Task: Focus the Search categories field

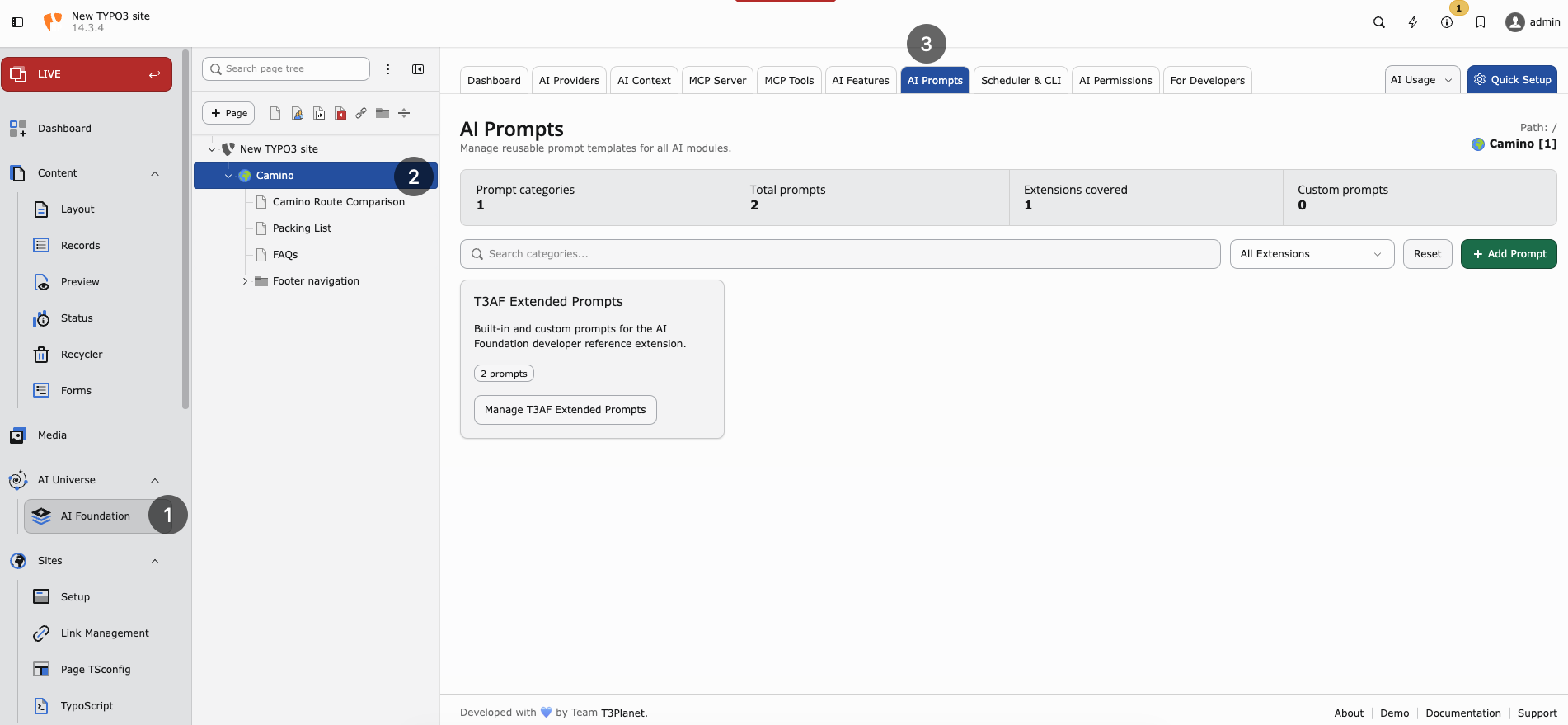Action: click(x=840, y=254)
